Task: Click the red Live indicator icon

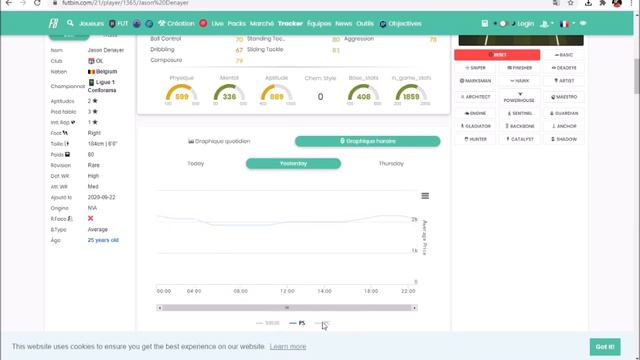Action: tap(203, 23)
